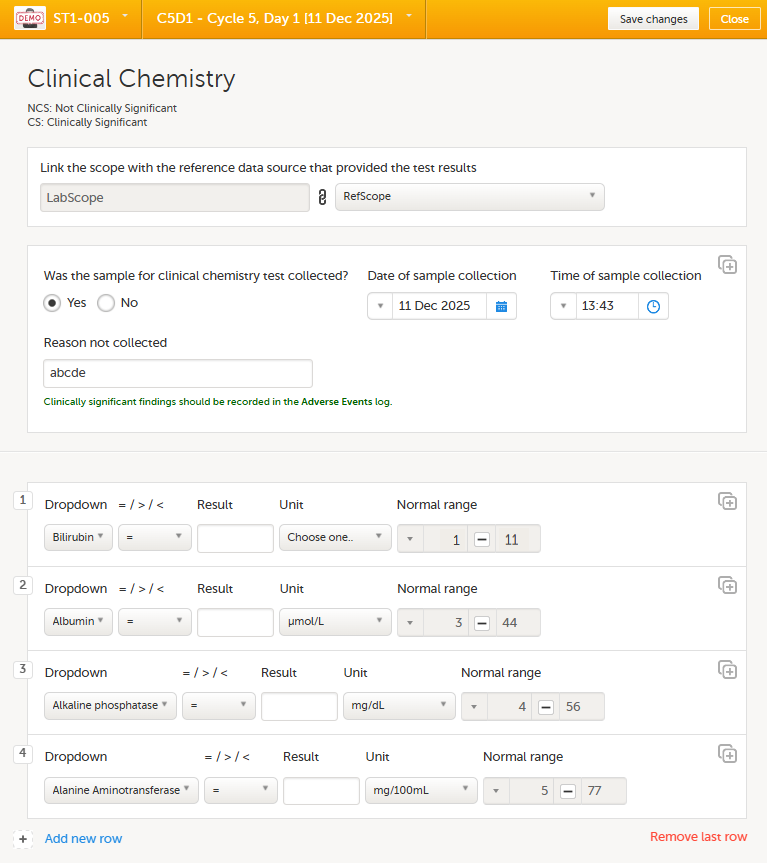Click the copy icon for row 2 Albumin
This screenshot has width=767, height=863.
click(x=727, y=586)
